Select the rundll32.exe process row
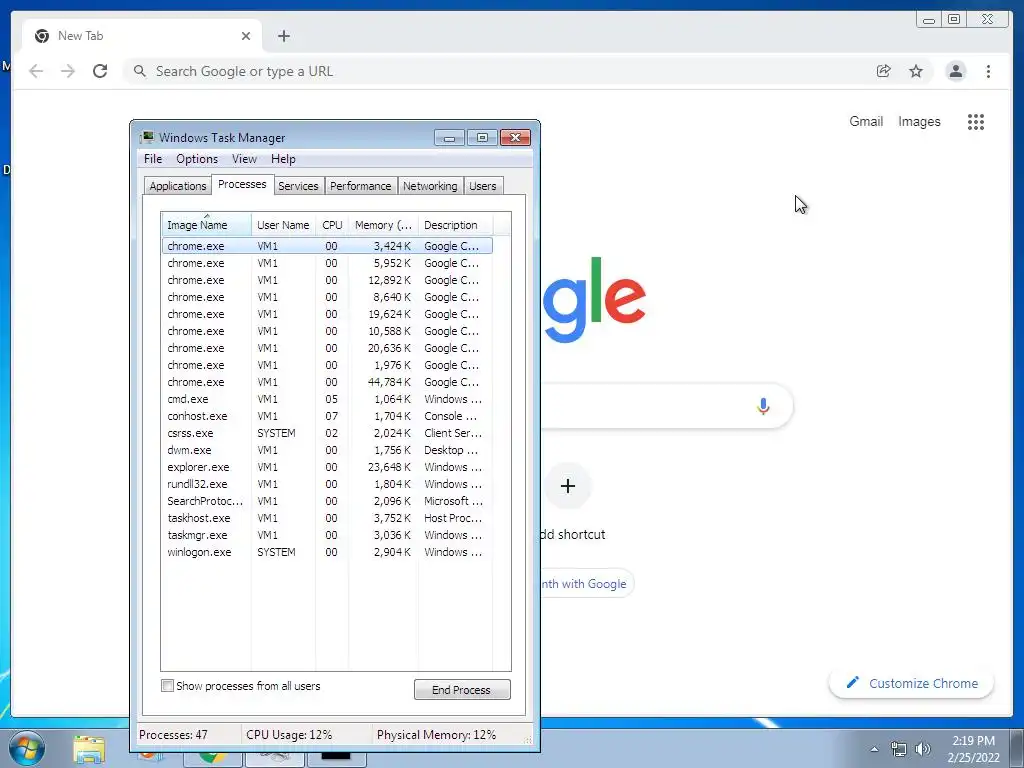Screen dimensions: 1024x768 click(327, 484)
